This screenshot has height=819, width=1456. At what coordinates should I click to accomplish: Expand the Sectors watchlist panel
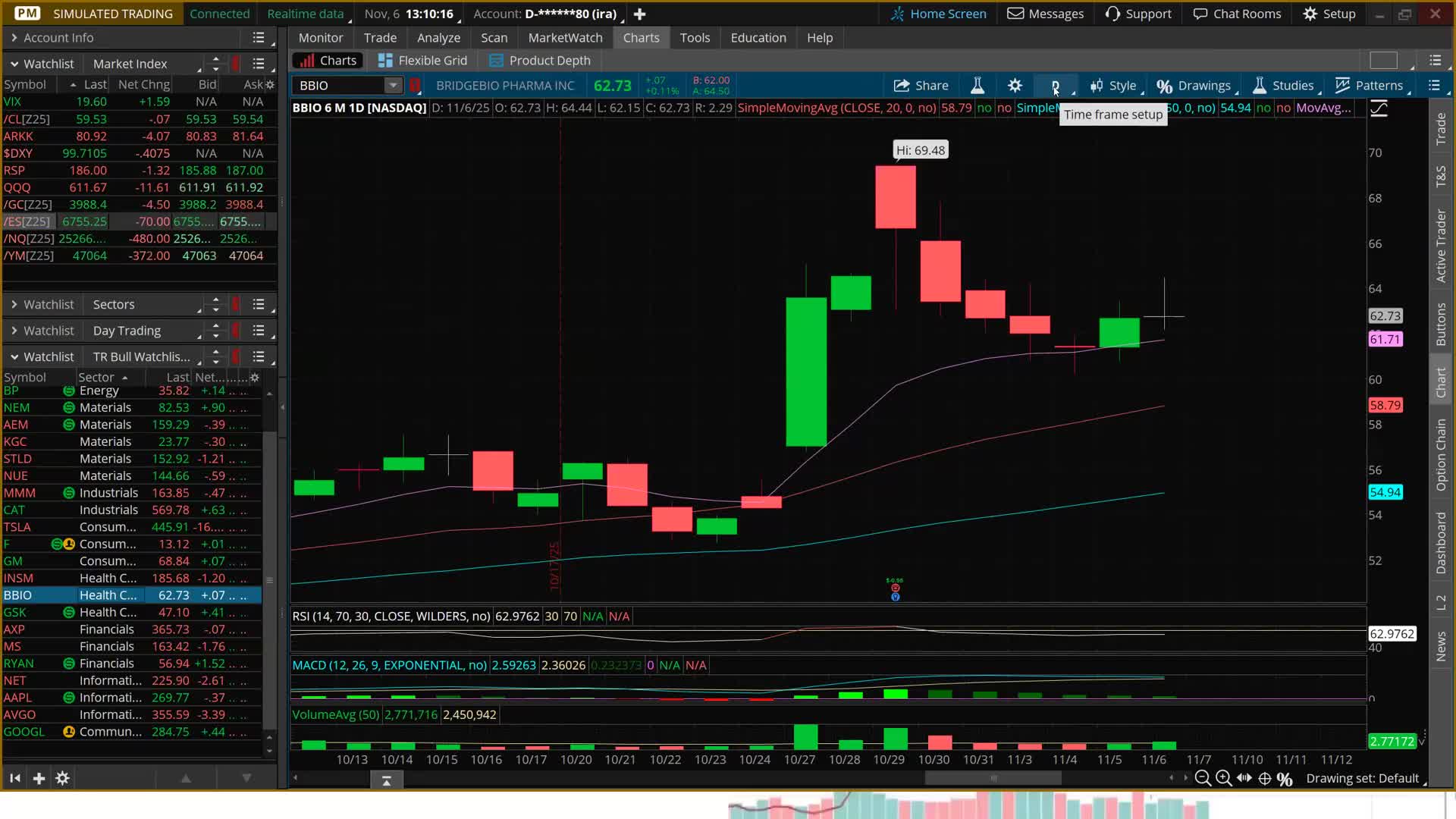(x=14, y=304)
